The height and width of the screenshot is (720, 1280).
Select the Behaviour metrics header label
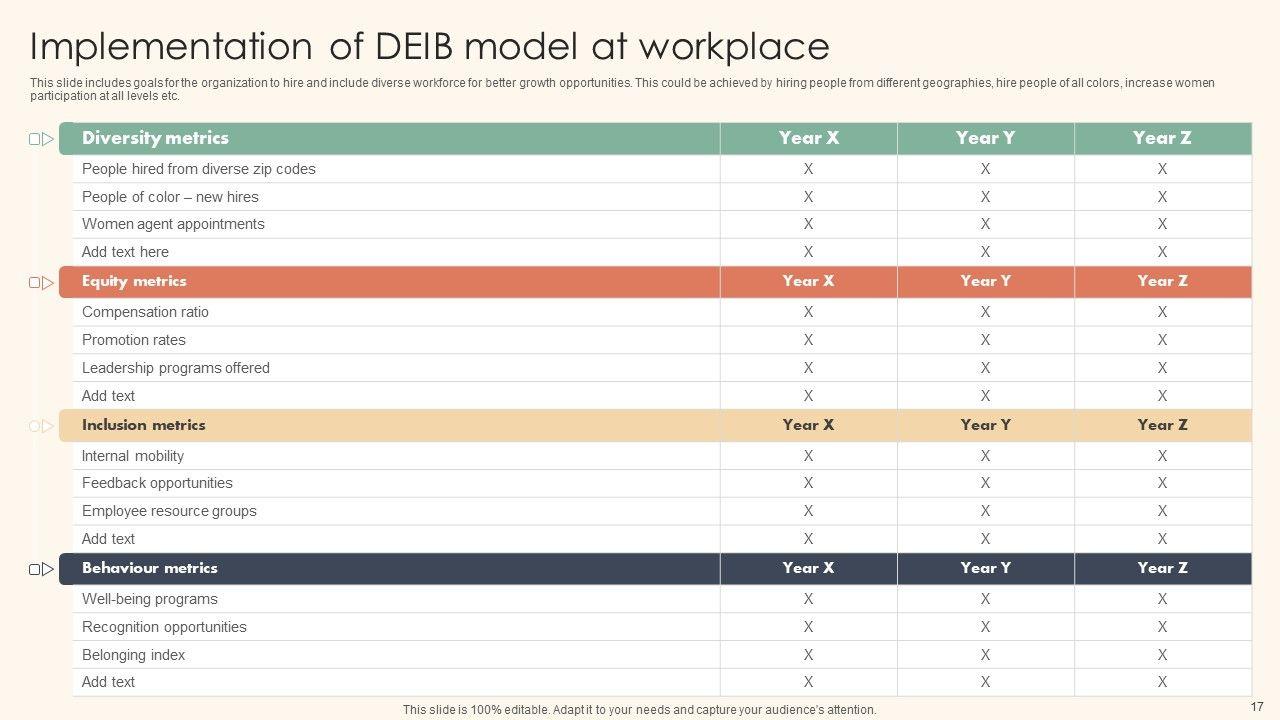point(149,568)
